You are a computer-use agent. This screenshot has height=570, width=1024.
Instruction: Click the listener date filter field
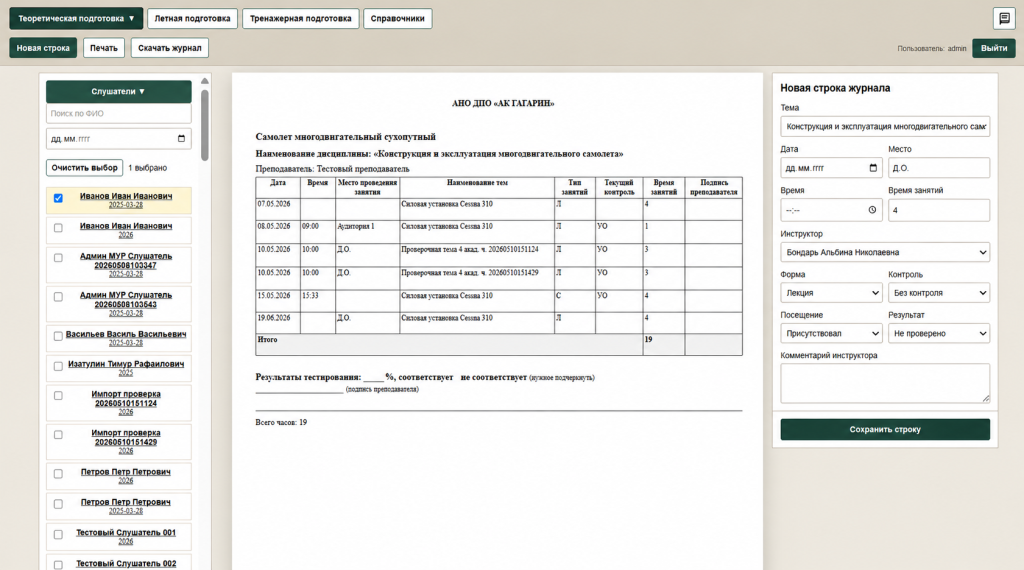pyautogui.click(x=118, y=138)
